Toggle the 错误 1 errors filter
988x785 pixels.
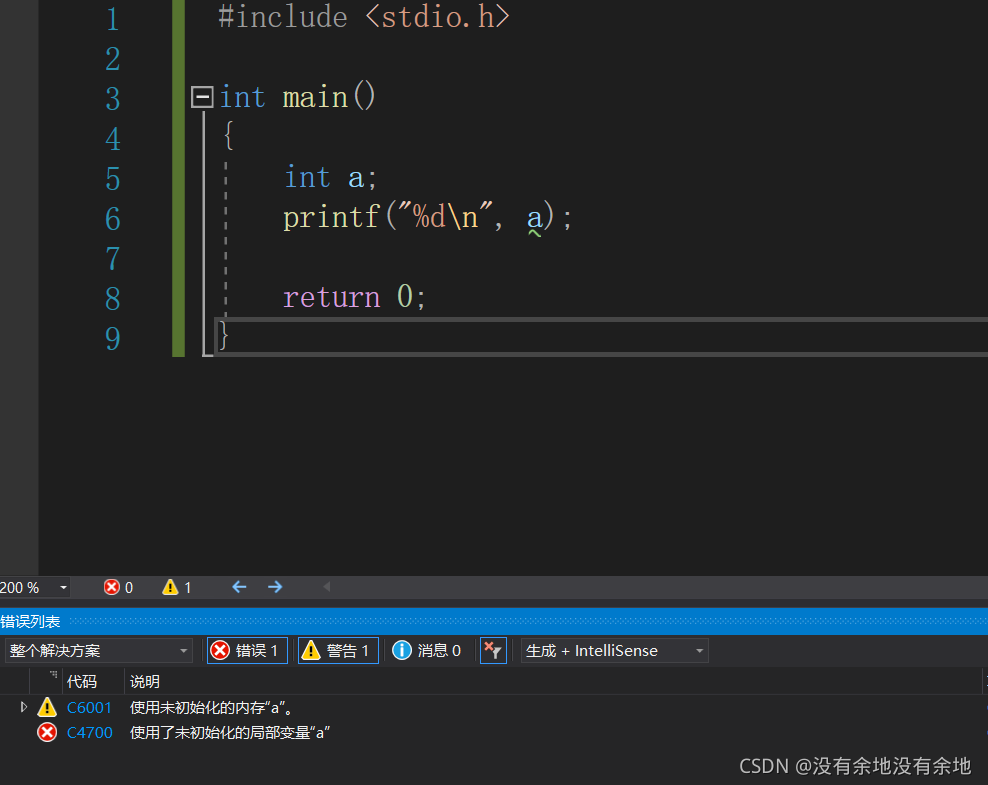click(x=247, y=650)
